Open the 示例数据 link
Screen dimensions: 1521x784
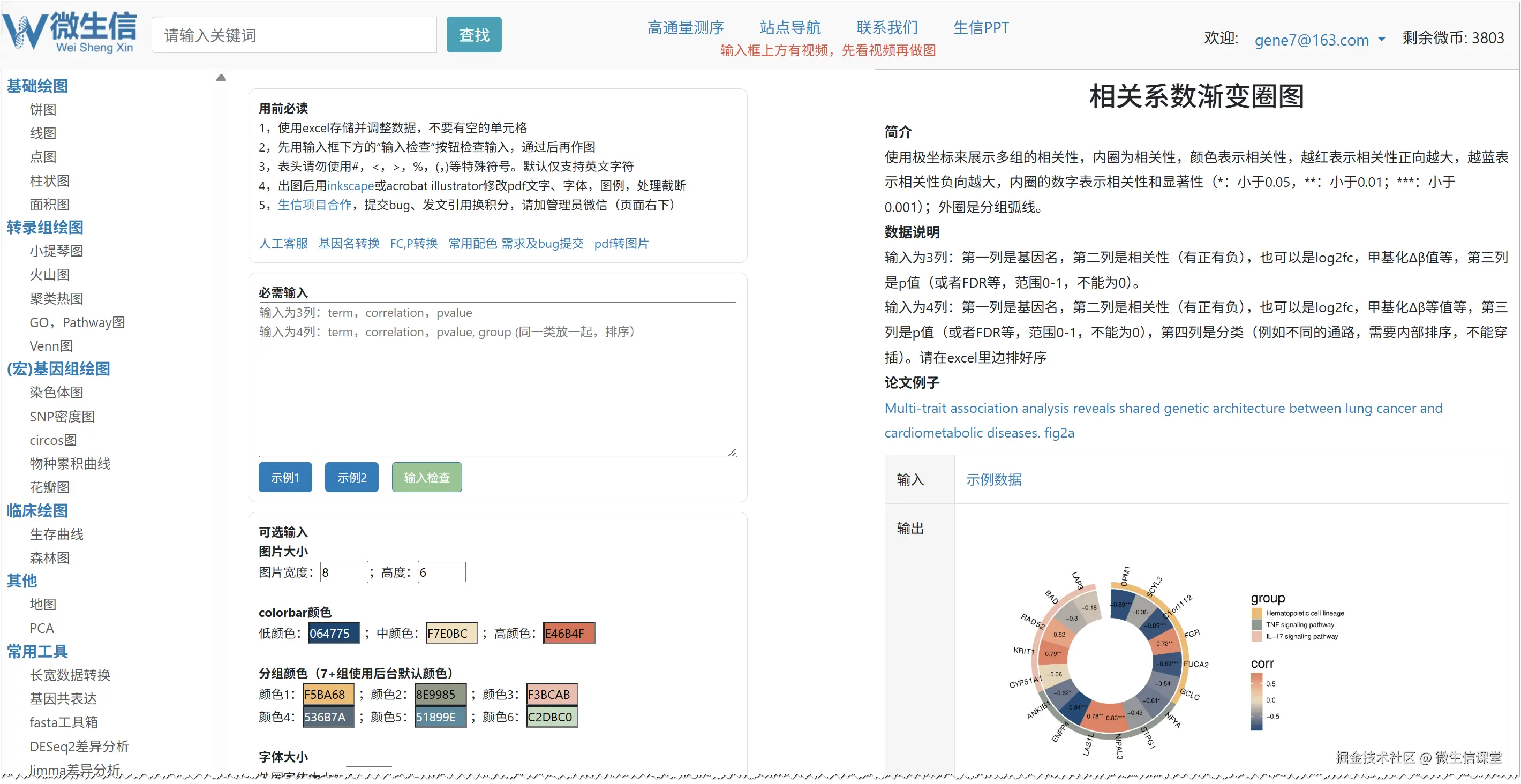(993, 479)
